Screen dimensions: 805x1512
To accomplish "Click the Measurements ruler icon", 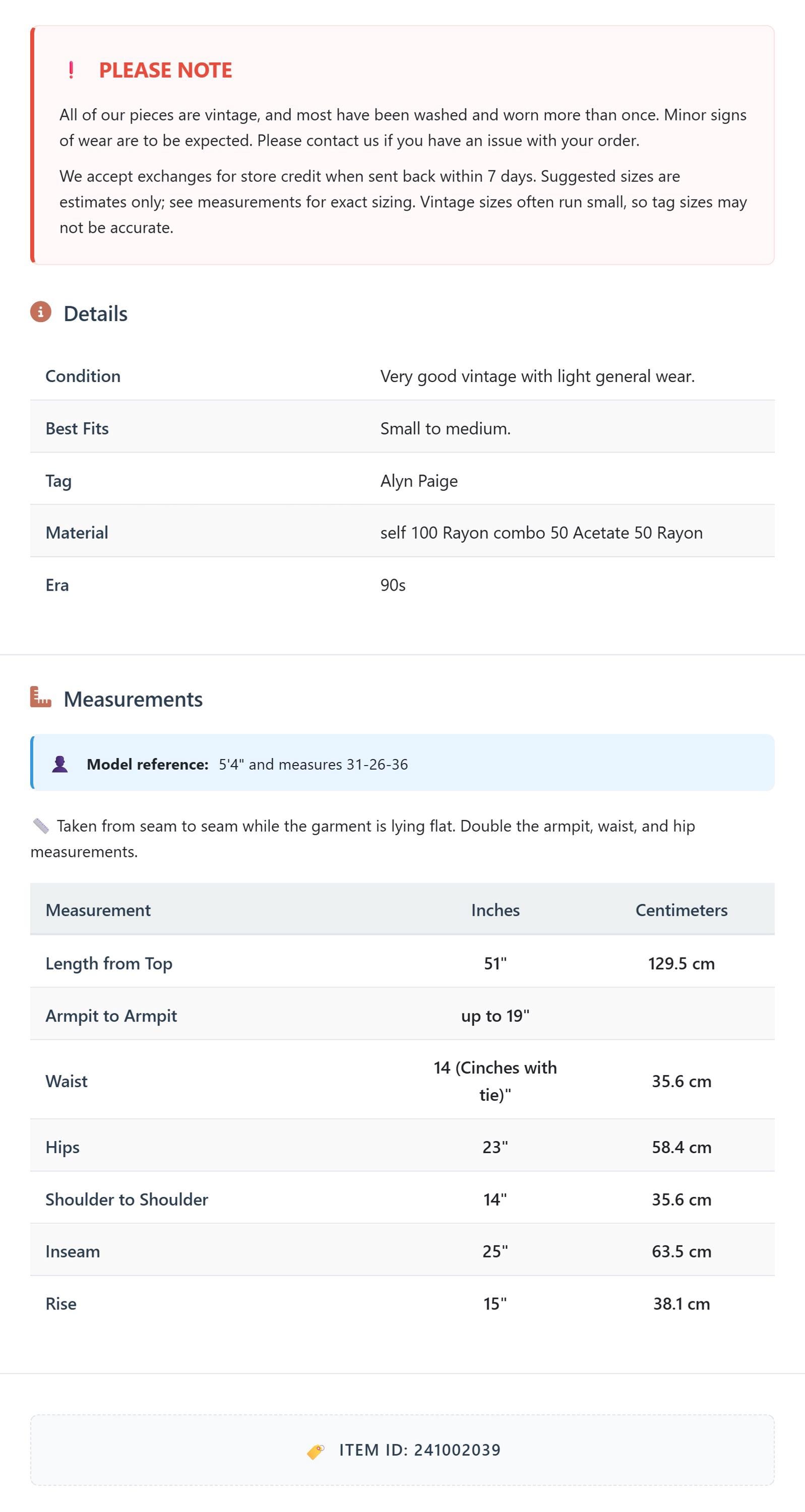I will (x=40, y=697).
